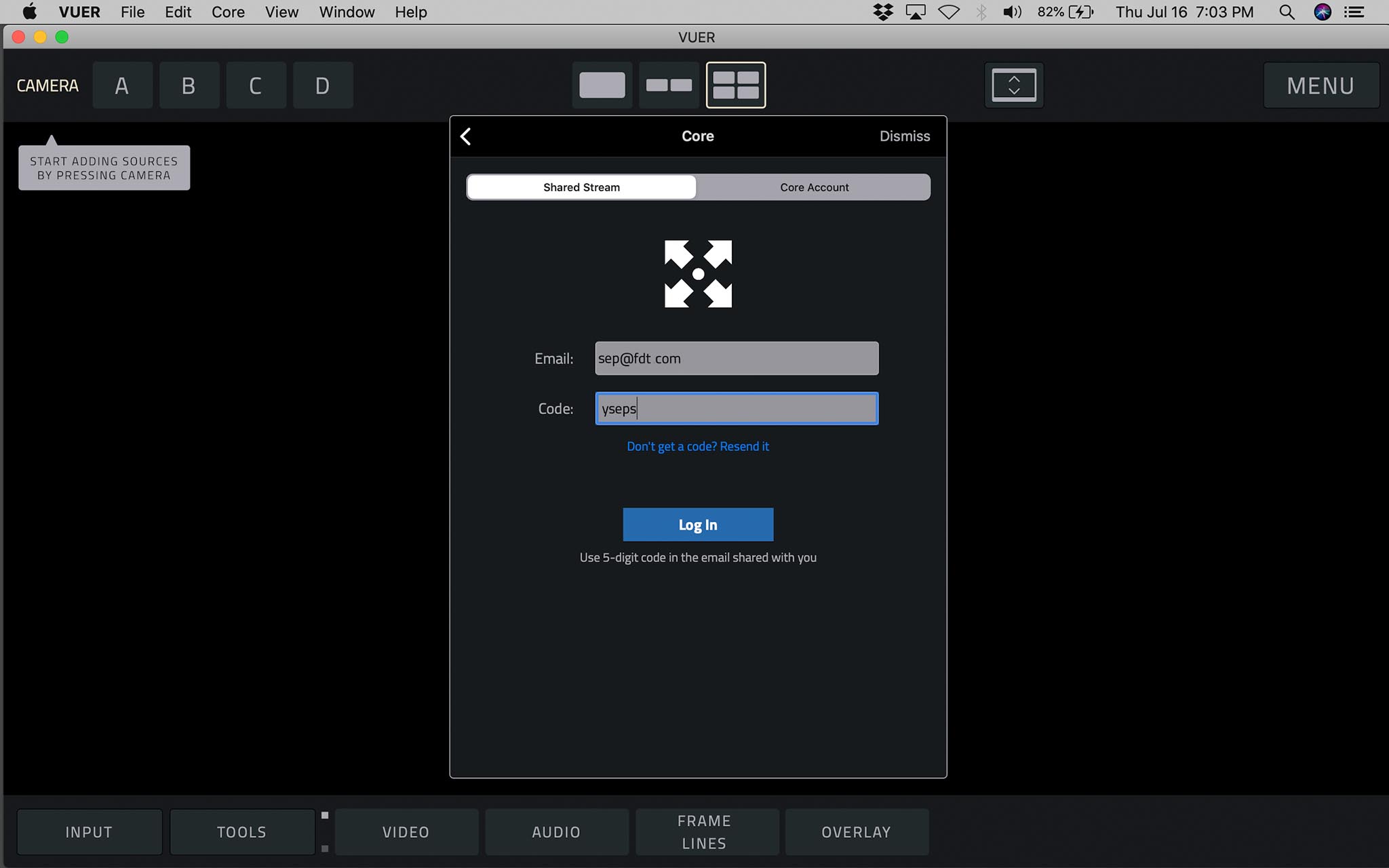Focus the Email input field

point(737,359)
